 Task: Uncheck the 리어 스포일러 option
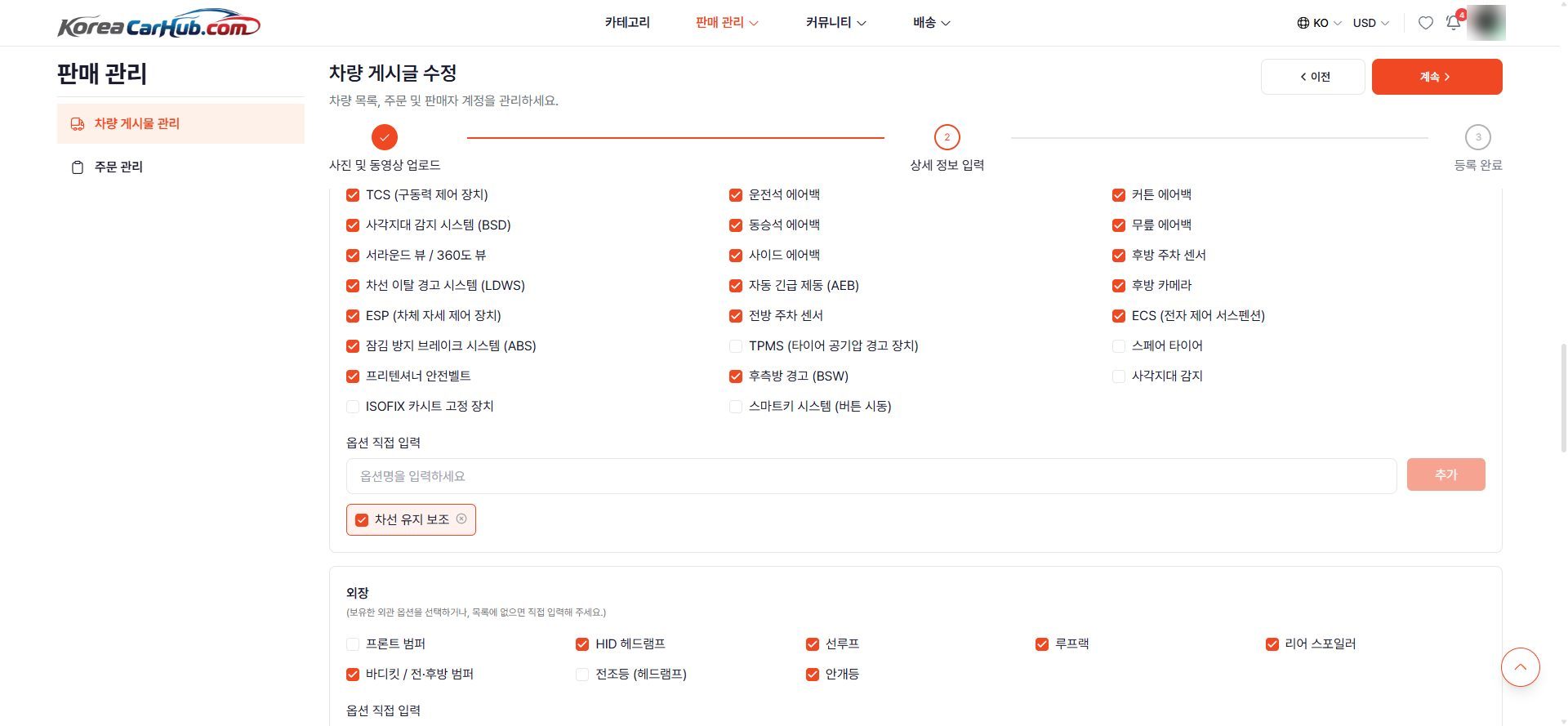(1272, 644)
